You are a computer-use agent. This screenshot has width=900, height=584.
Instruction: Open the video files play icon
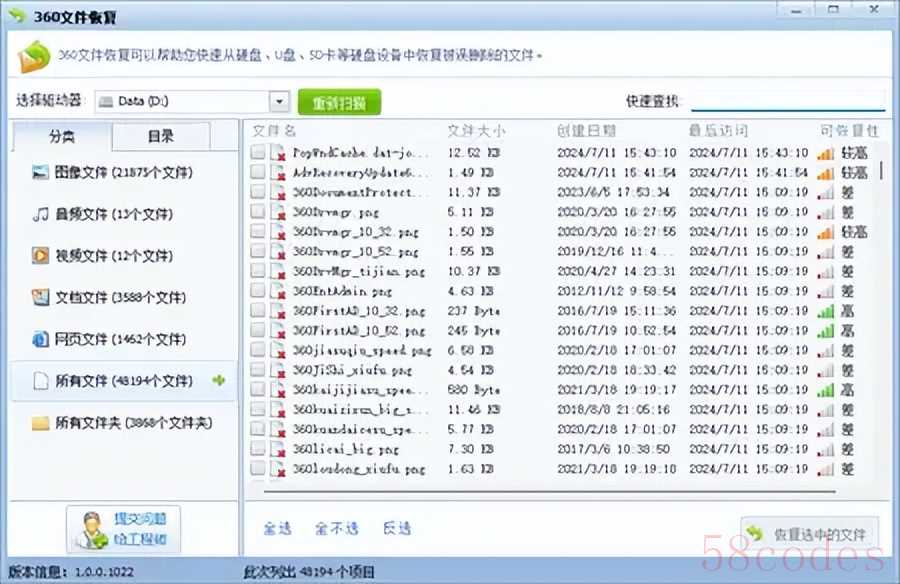point(40,256)
